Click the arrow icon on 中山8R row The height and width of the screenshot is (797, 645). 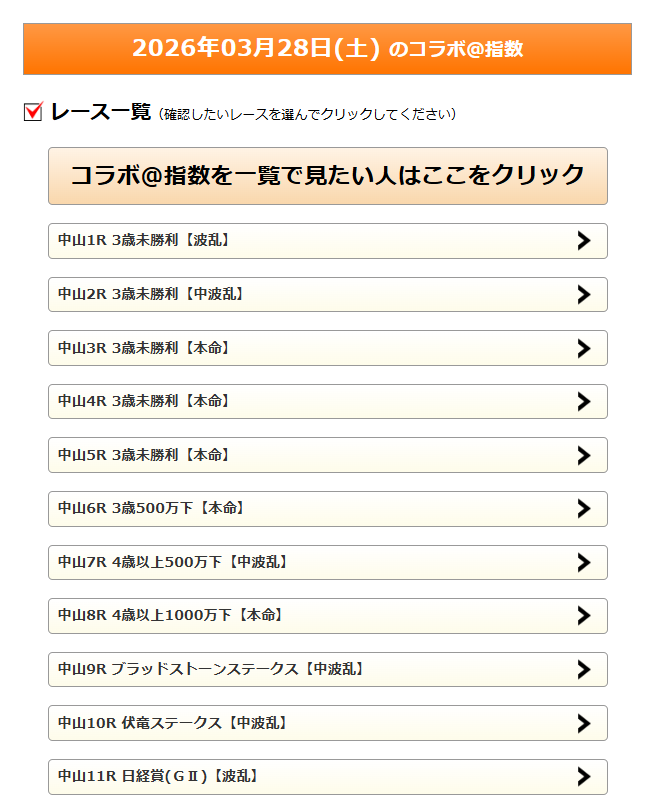(x=584, y=615)
